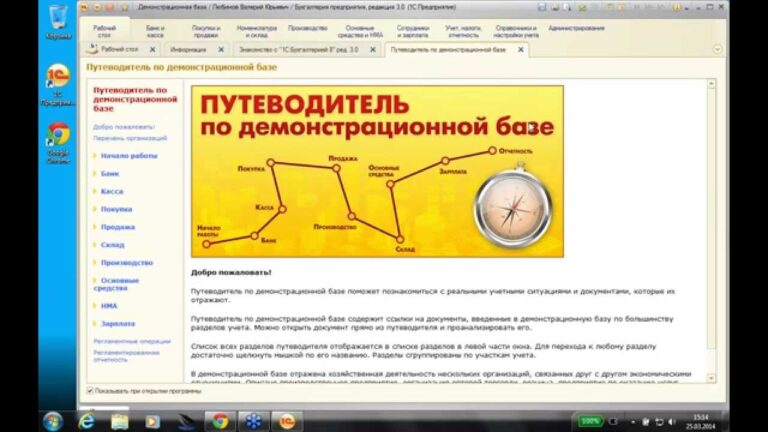The height and width of the screenshot is (432, 768).
Task: Toggle 'Показывать при открытии программы' checkbox
Action: 89,391
